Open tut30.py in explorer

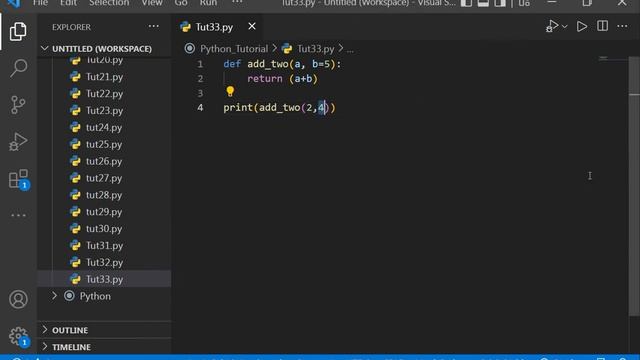104,229
